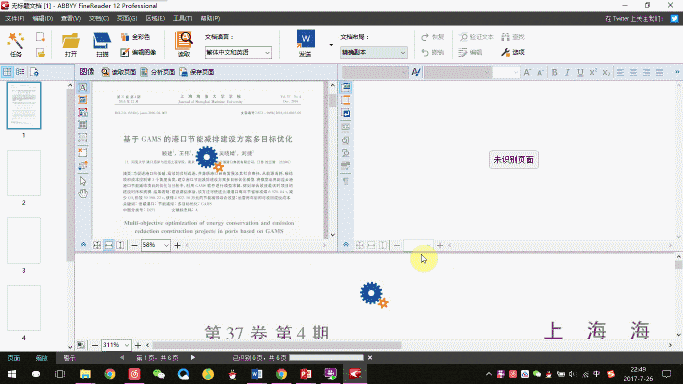Switch pages pane to details list view

(x=20, y=72)
